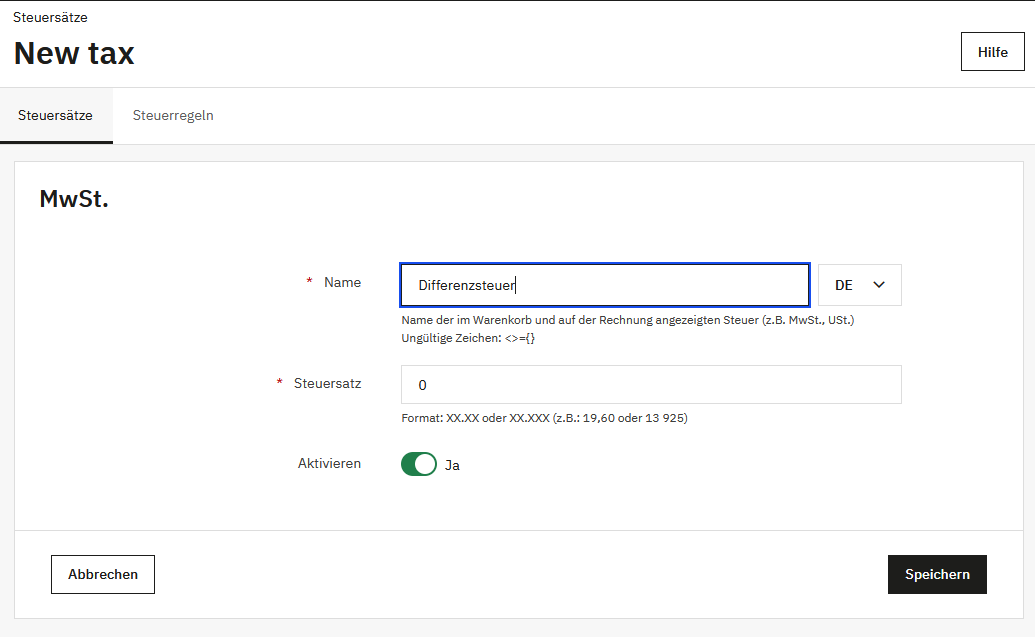Click the Name field containing Differenzsteuer
This screenshot has width=1035, height=637.
pyautogui.click(x=604, y=285)
